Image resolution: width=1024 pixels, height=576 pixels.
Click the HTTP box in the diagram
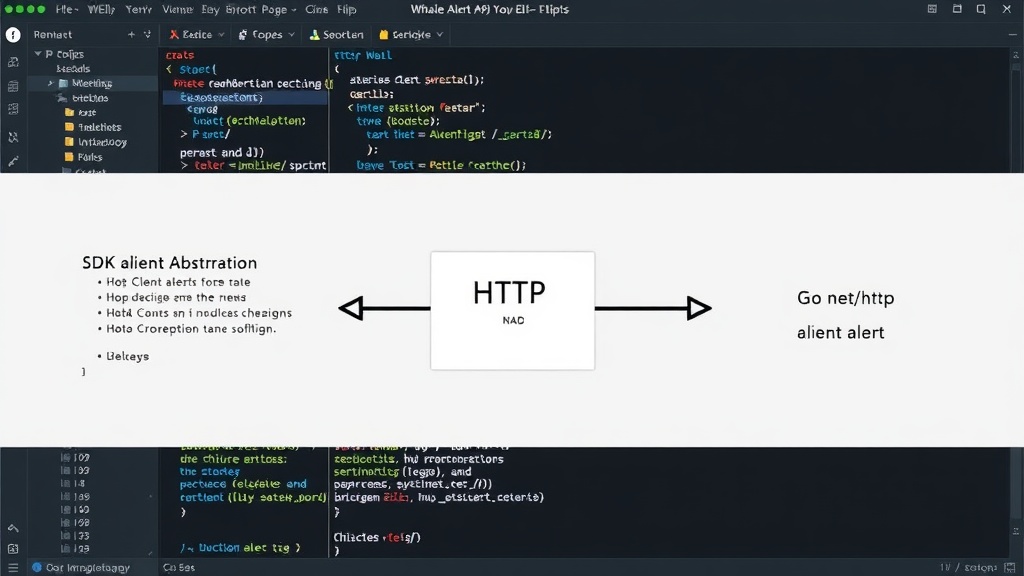pyautogui.click(x=513, y=311)
